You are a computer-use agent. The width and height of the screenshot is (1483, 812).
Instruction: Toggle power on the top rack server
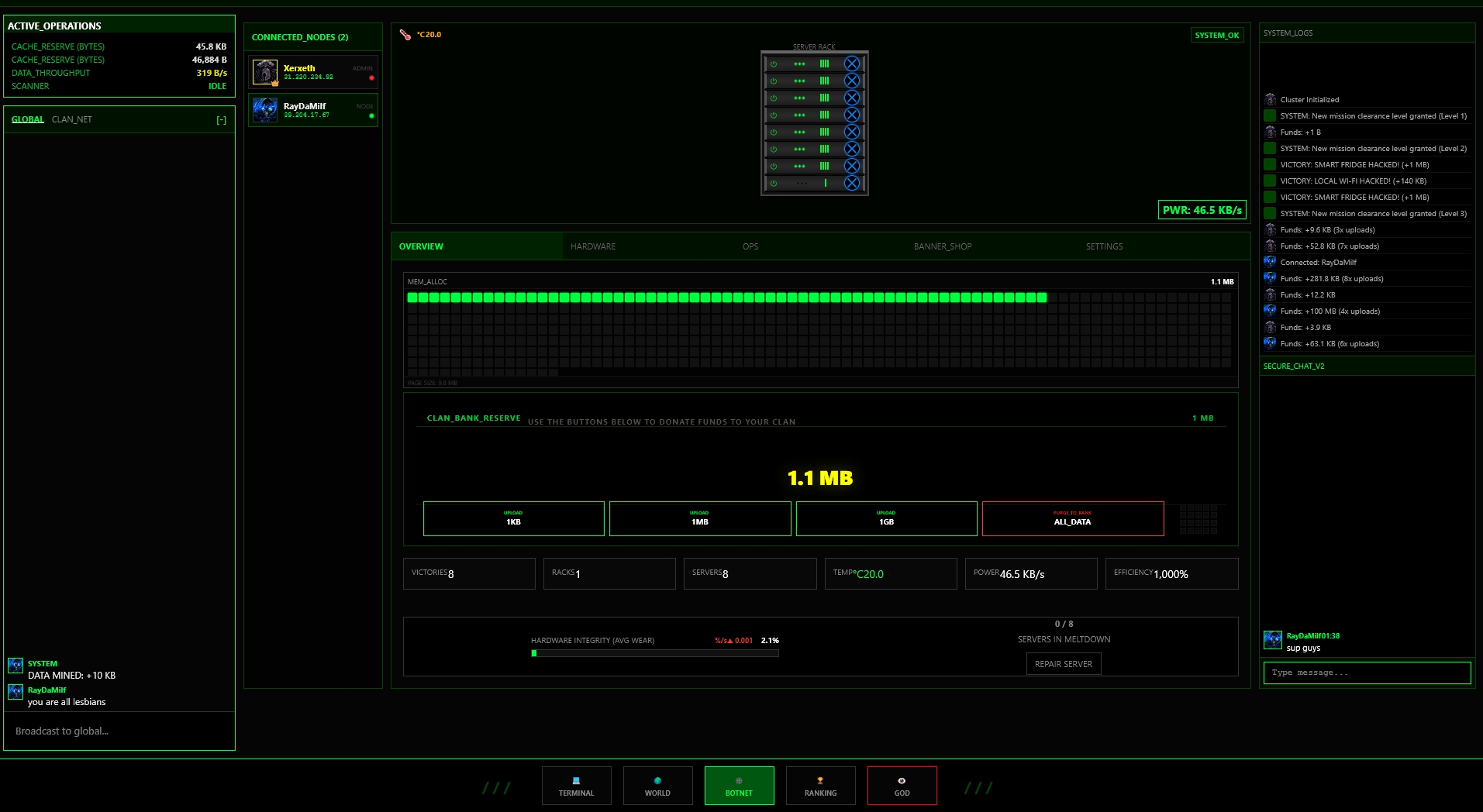pos(774,64)
